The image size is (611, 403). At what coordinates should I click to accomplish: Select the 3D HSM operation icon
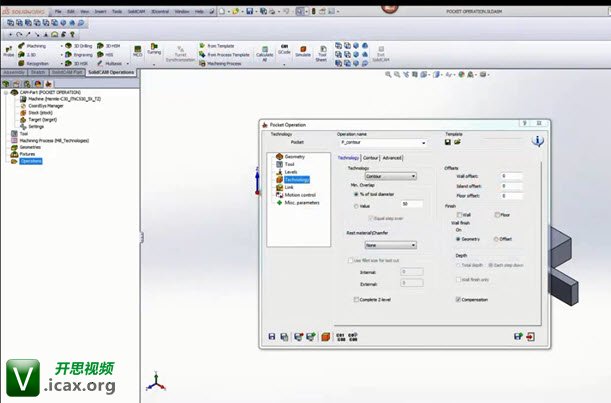click(101, 46)
